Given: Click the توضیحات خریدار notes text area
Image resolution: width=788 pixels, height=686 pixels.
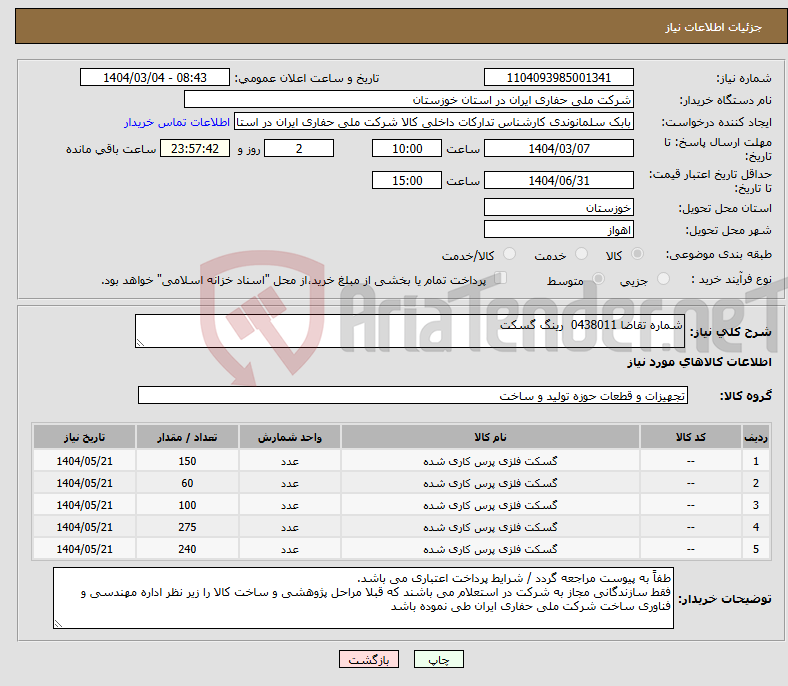Looking at the screenshot, I should 363,598.
